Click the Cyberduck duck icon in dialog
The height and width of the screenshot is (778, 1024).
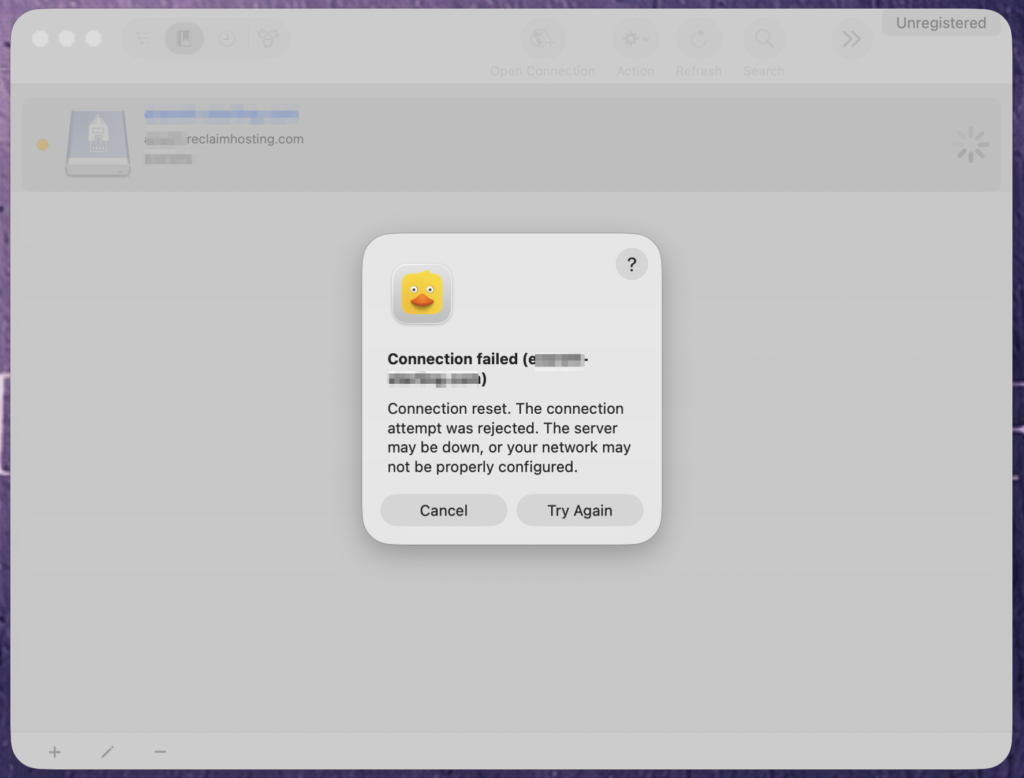(422, 294)
